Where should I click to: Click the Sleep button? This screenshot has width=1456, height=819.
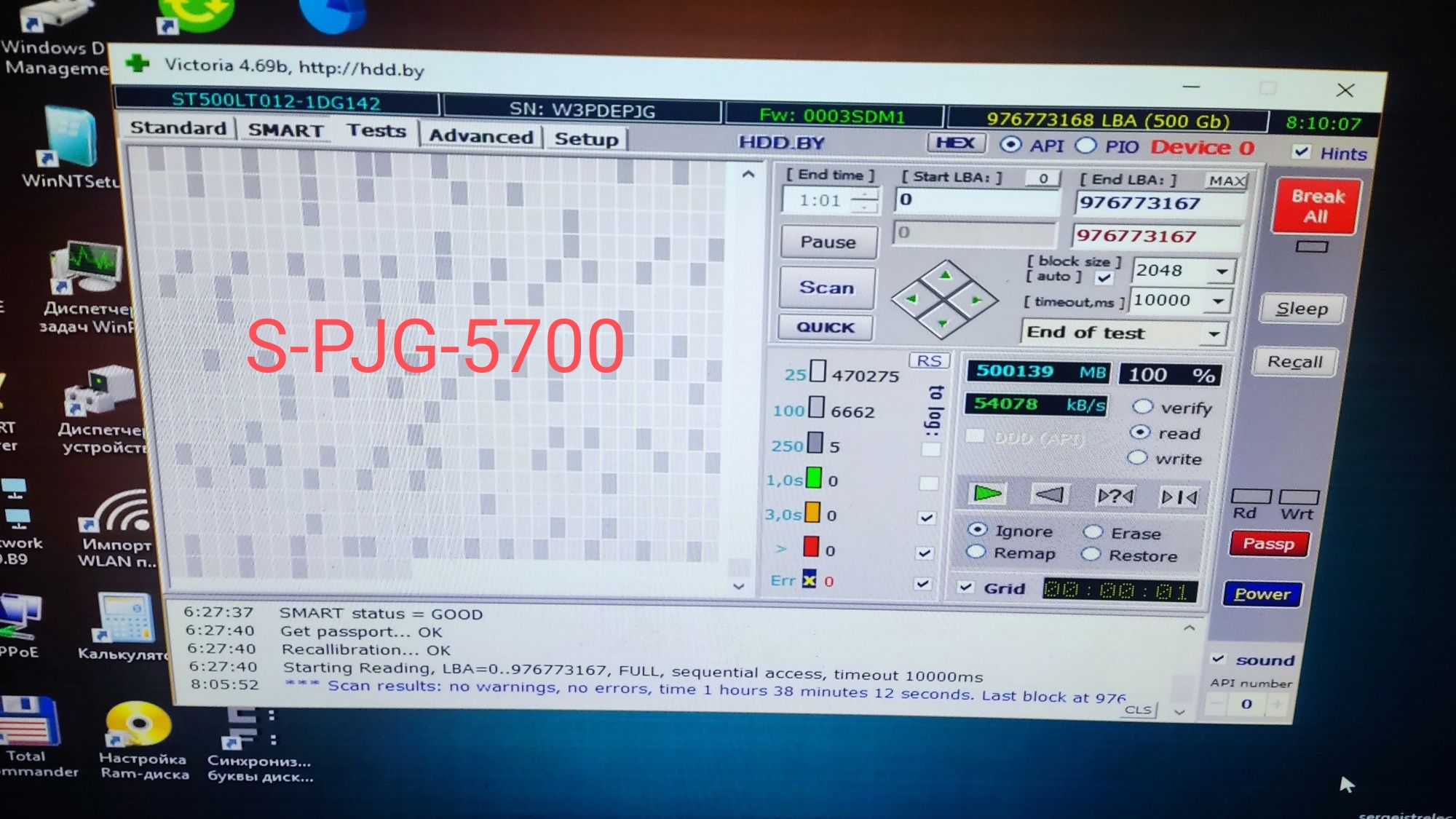point(1302,308)
